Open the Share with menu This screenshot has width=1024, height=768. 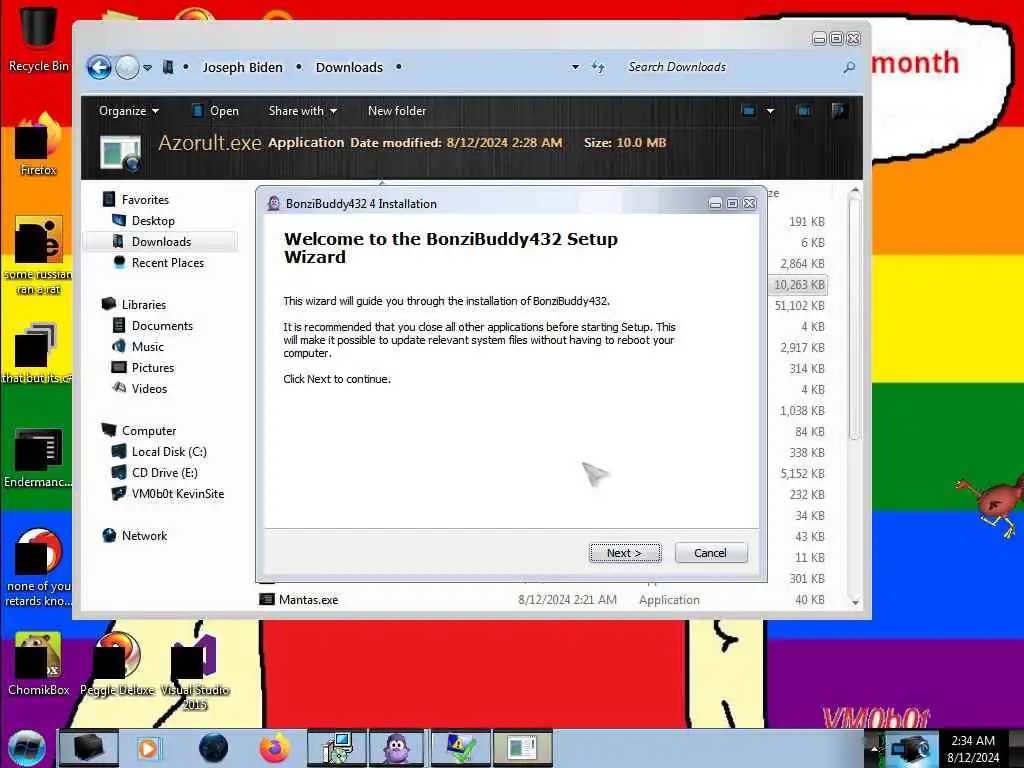(x=302, y=111)
